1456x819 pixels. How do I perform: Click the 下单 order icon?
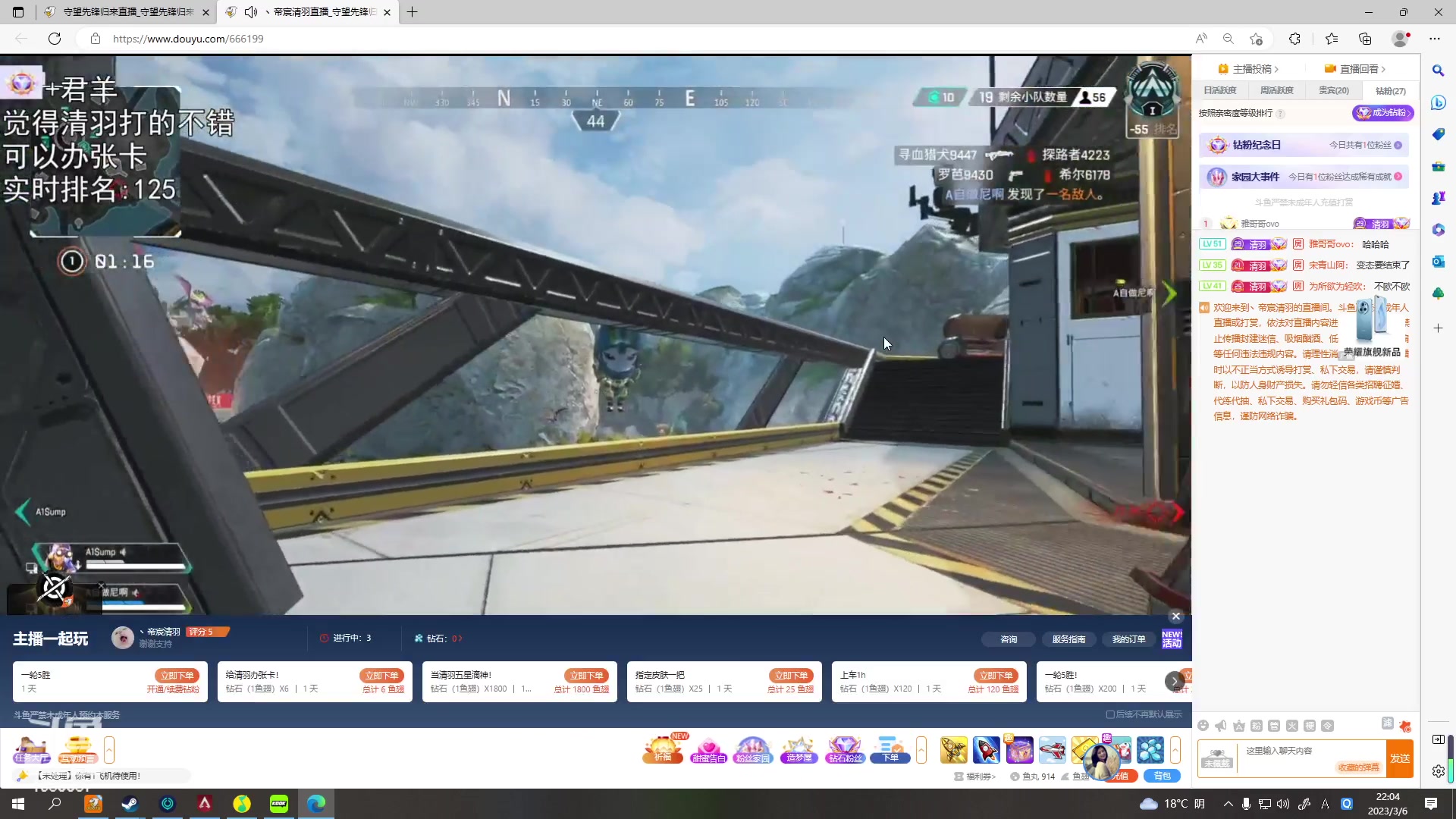point(890,750)
